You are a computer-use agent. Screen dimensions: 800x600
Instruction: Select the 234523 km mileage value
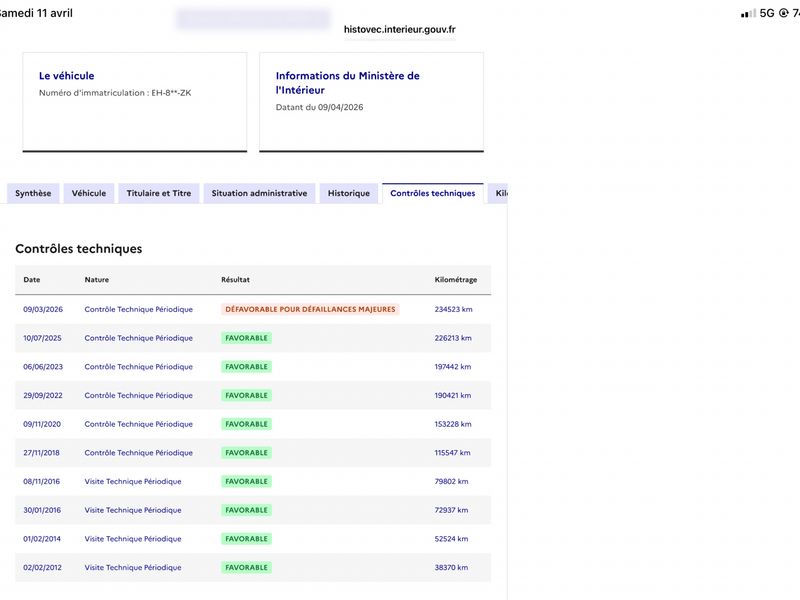tap(453, 309)
